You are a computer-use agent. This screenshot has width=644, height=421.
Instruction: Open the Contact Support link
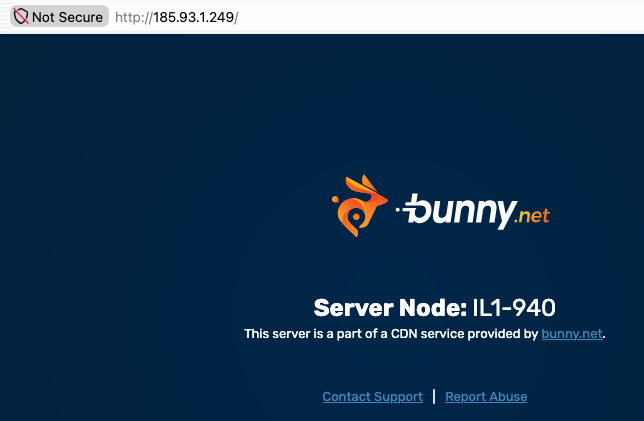pyautogui.click(x=373, y=397)
